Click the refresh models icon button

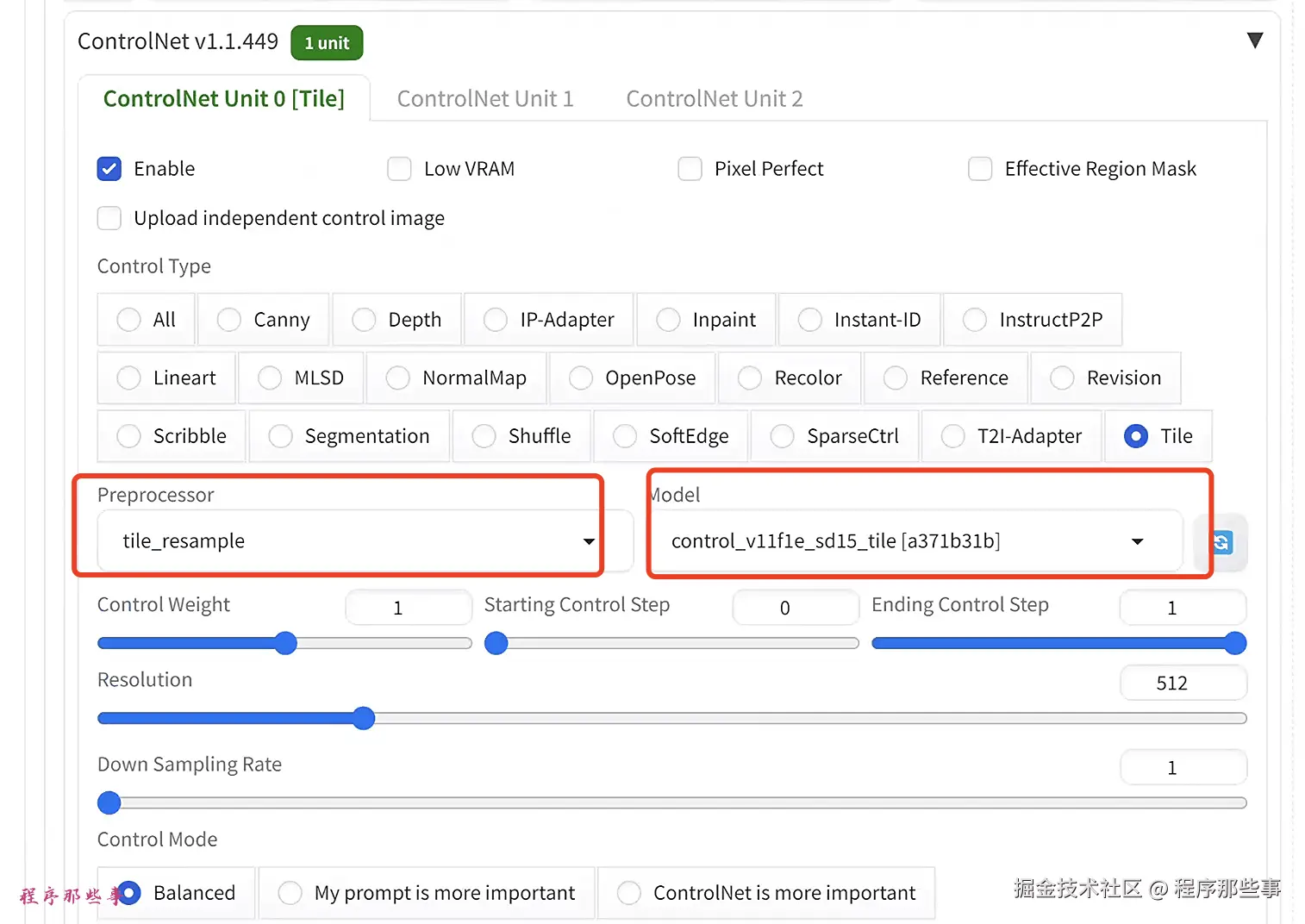tap(1222, 542)
